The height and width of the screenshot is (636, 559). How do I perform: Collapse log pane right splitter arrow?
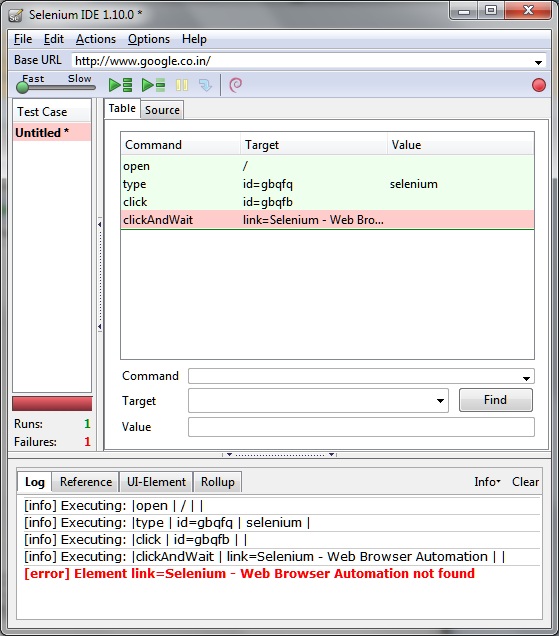pos(331,455)
